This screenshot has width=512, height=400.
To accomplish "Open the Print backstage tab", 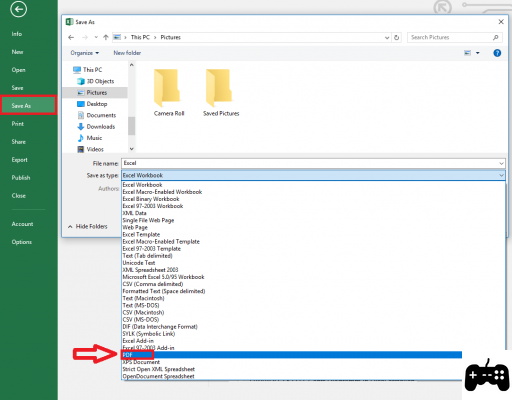I will (x=18, y=124).
